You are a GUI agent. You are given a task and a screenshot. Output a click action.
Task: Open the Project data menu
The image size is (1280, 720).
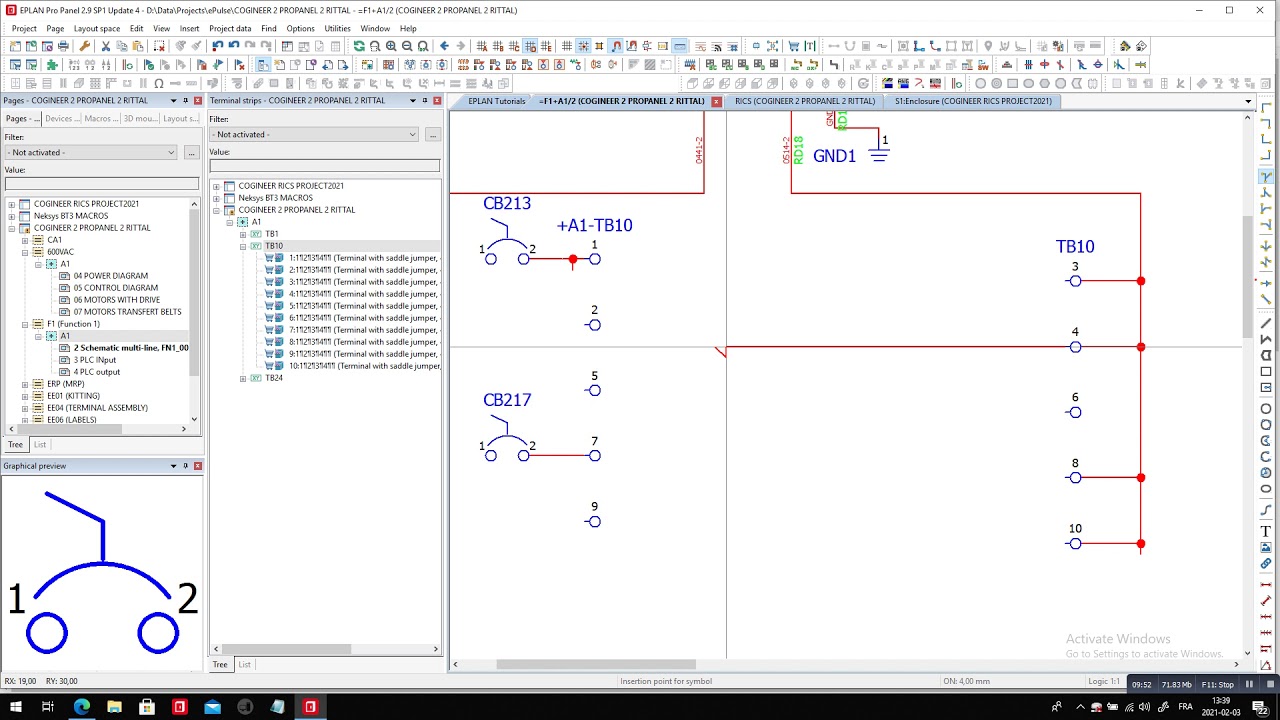coord(230,28)
